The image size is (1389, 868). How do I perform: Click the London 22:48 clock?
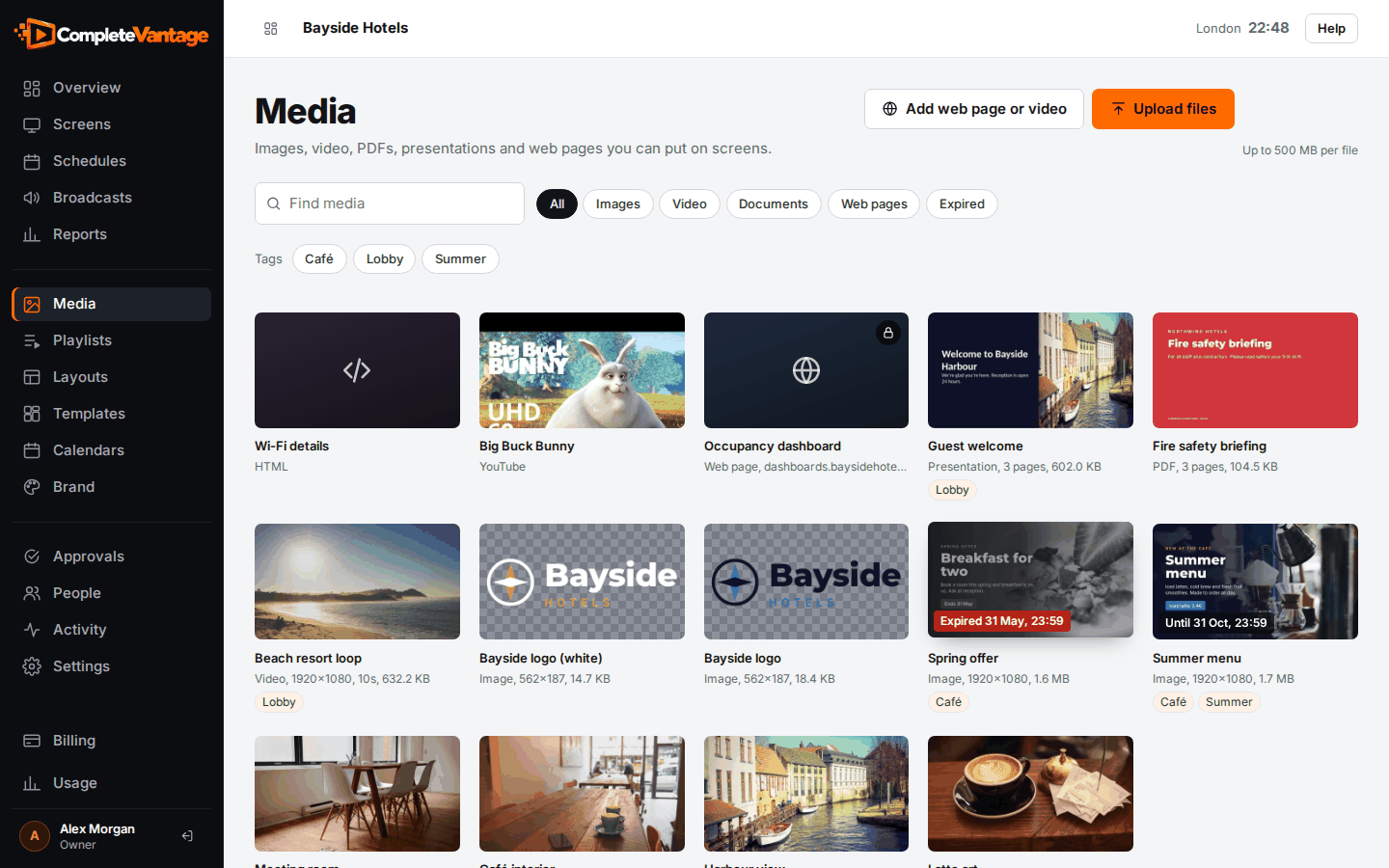[x=1242, y=28]
